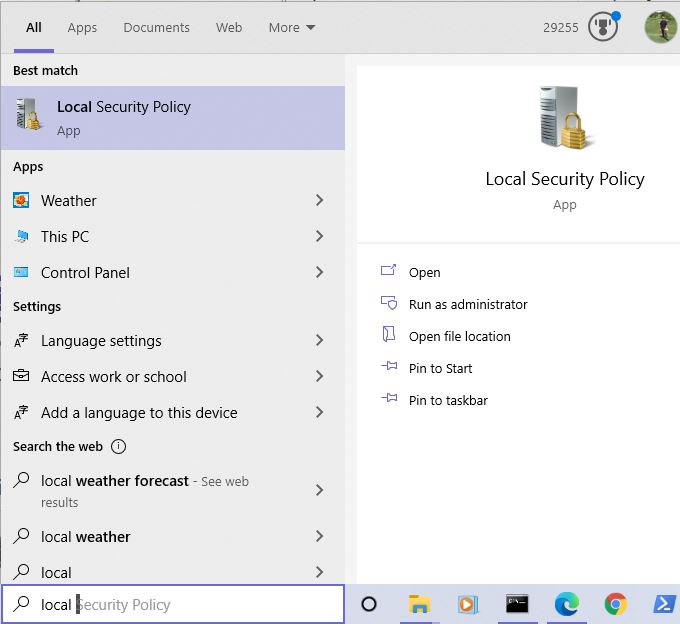Click the Control Panel icon
Screen dimensions: 680x624
21,272
